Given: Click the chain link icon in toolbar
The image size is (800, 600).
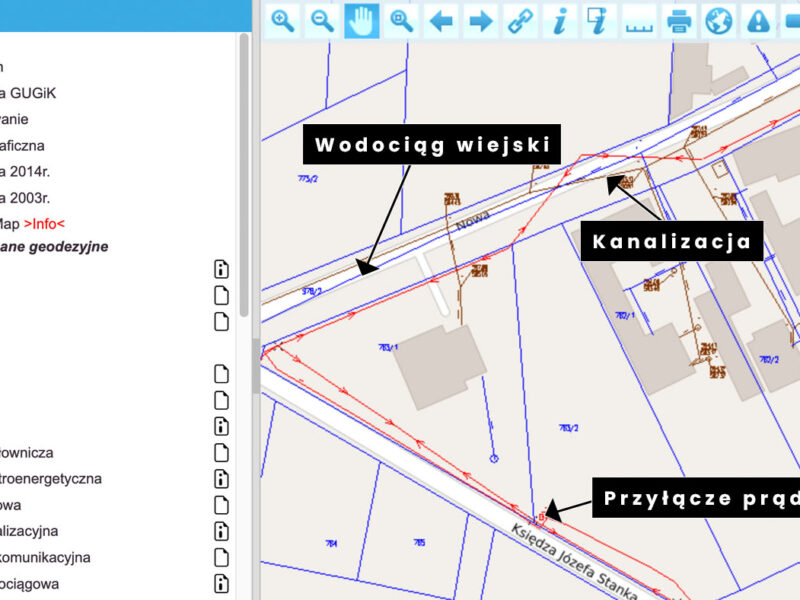Looking at the screenshot, I should coord(520,20).
